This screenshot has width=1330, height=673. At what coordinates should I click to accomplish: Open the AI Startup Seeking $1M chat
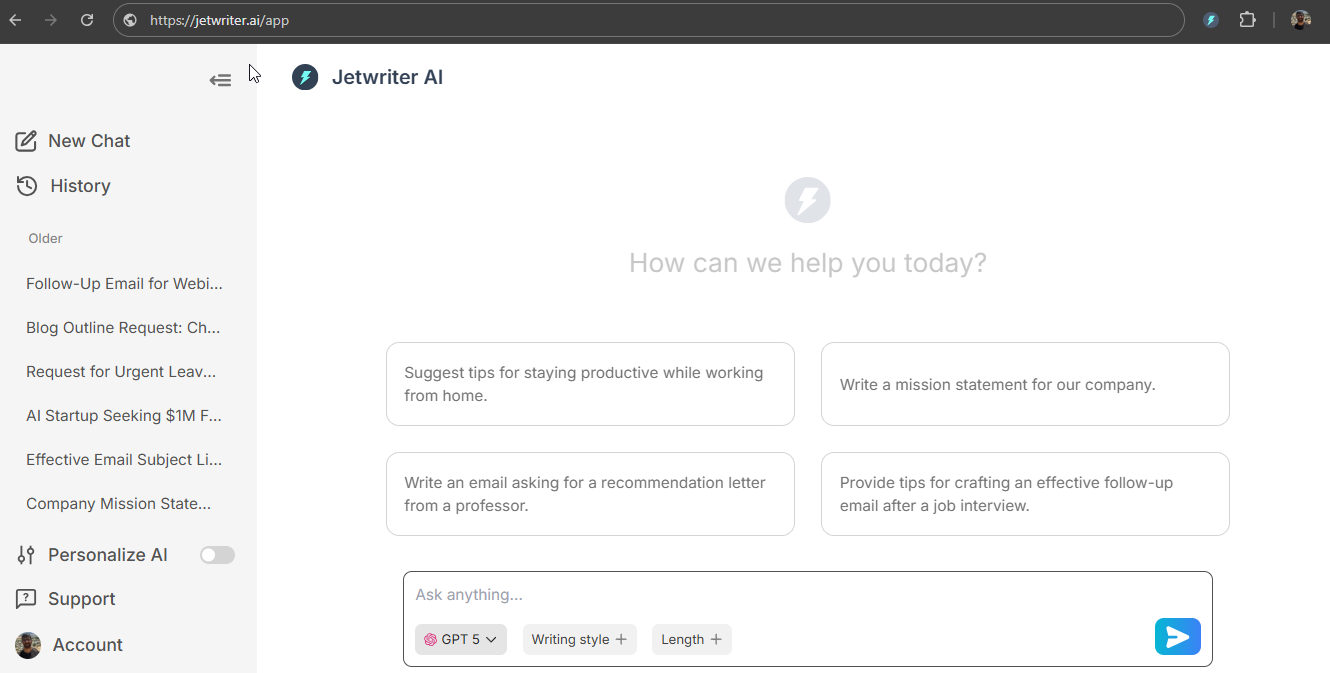(x=124, y=416)
